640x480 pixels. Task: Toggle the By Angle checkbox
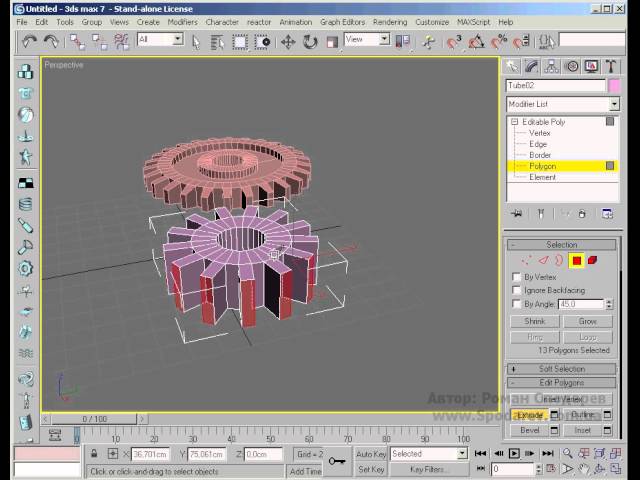(516, 304)
